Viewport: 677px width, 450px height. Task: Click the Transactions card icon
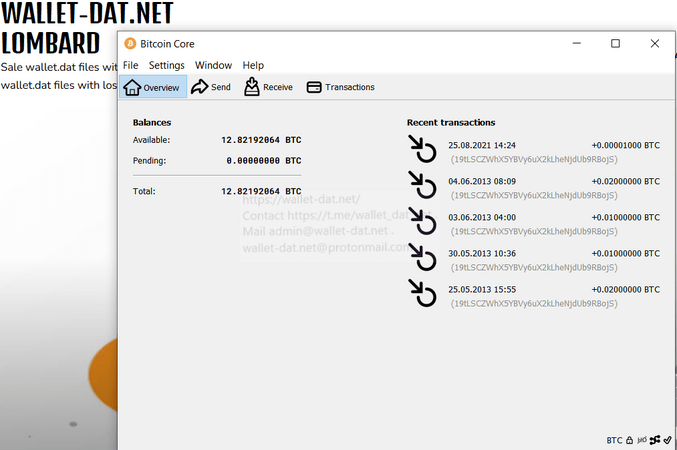pyautogui.click(x=314, y=87)
